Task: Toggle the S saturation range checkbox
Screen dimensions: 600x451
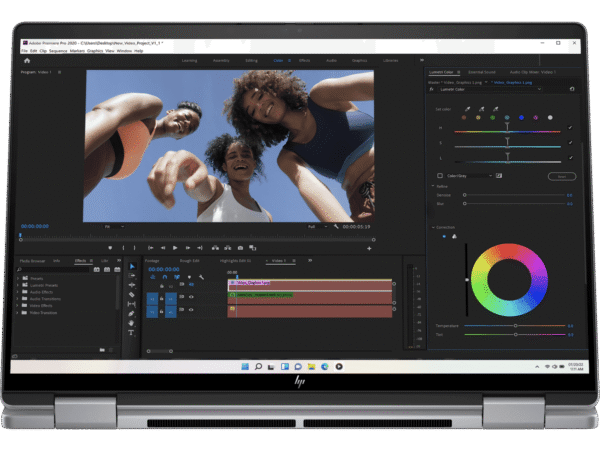Action: (571, 145)
